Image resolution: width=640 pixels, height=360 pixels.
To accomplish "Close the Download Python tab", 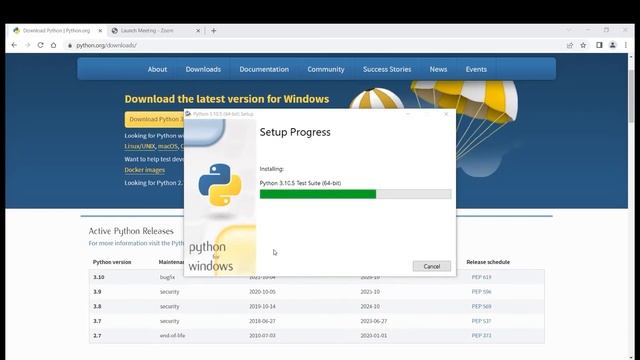I will click(x=100, y=31).
